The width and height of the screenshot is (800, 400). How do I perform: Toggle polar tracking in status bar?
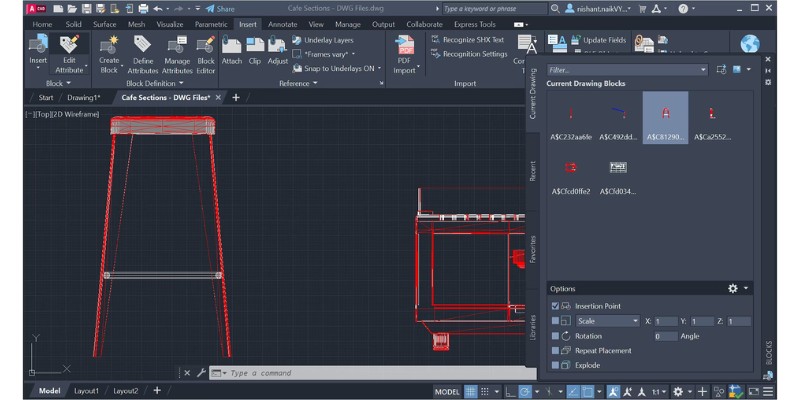click(524, 392)
